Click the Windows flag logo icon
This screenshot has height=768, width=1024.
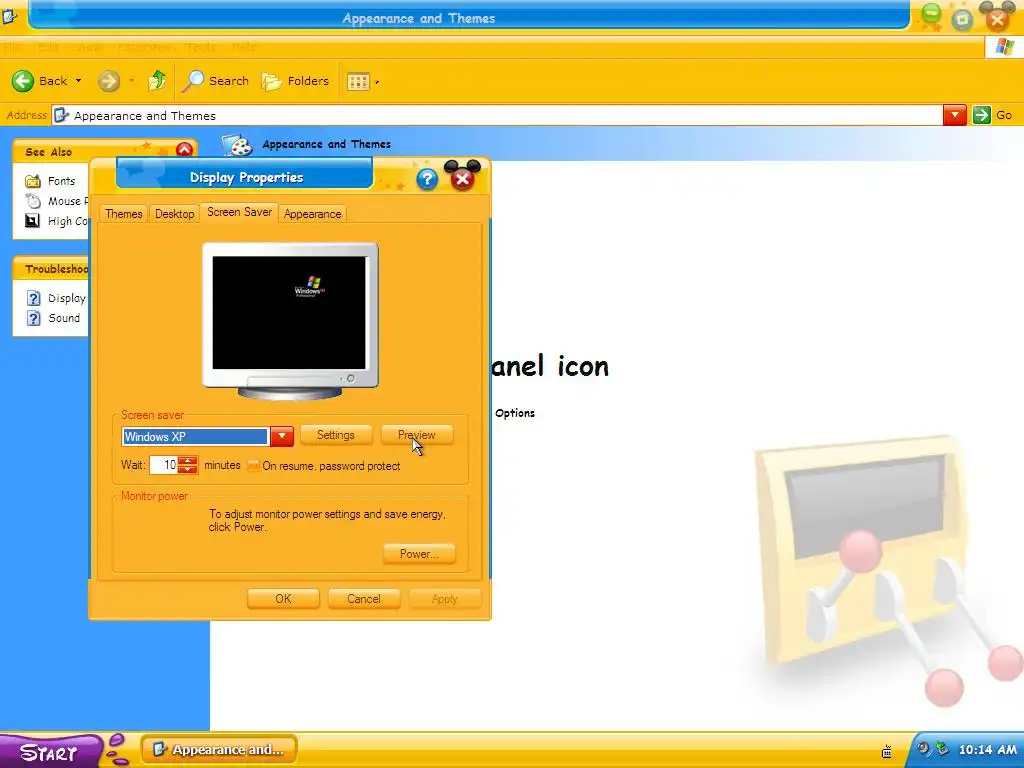click(x=1004, y=47)
